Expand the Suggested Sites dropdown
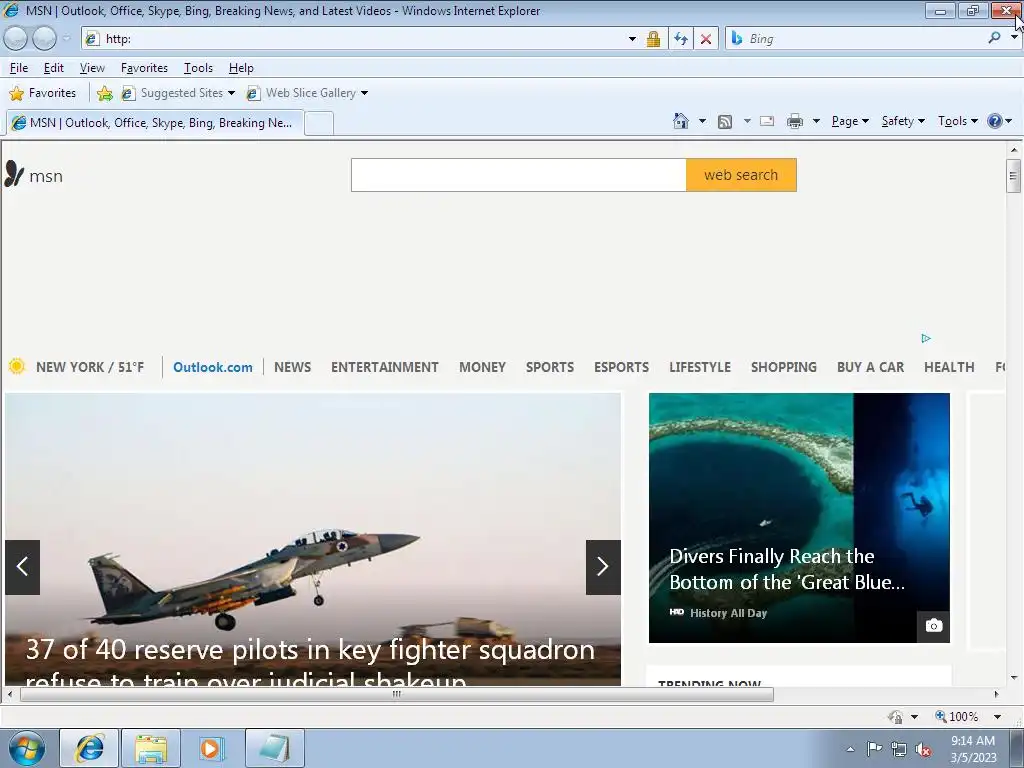Image resolution: width=1024 pixels, height=768 pixels. pos(231,93)
